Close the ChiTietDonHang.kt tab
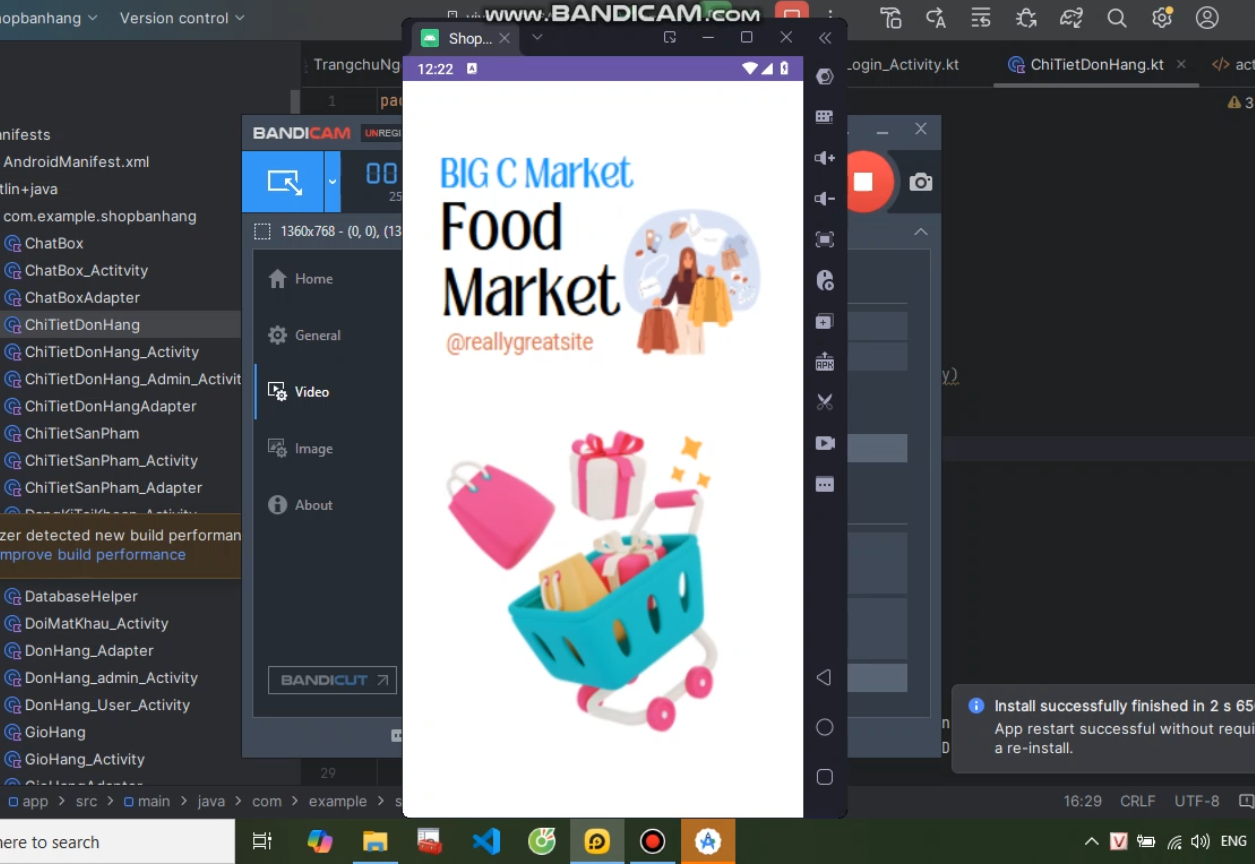The image size is (1255, 866). click(x=1181, y=64)
